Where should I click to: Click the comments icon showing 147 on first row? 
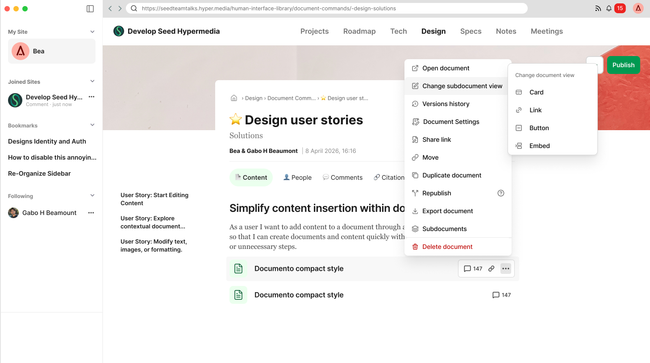(473, 269)
